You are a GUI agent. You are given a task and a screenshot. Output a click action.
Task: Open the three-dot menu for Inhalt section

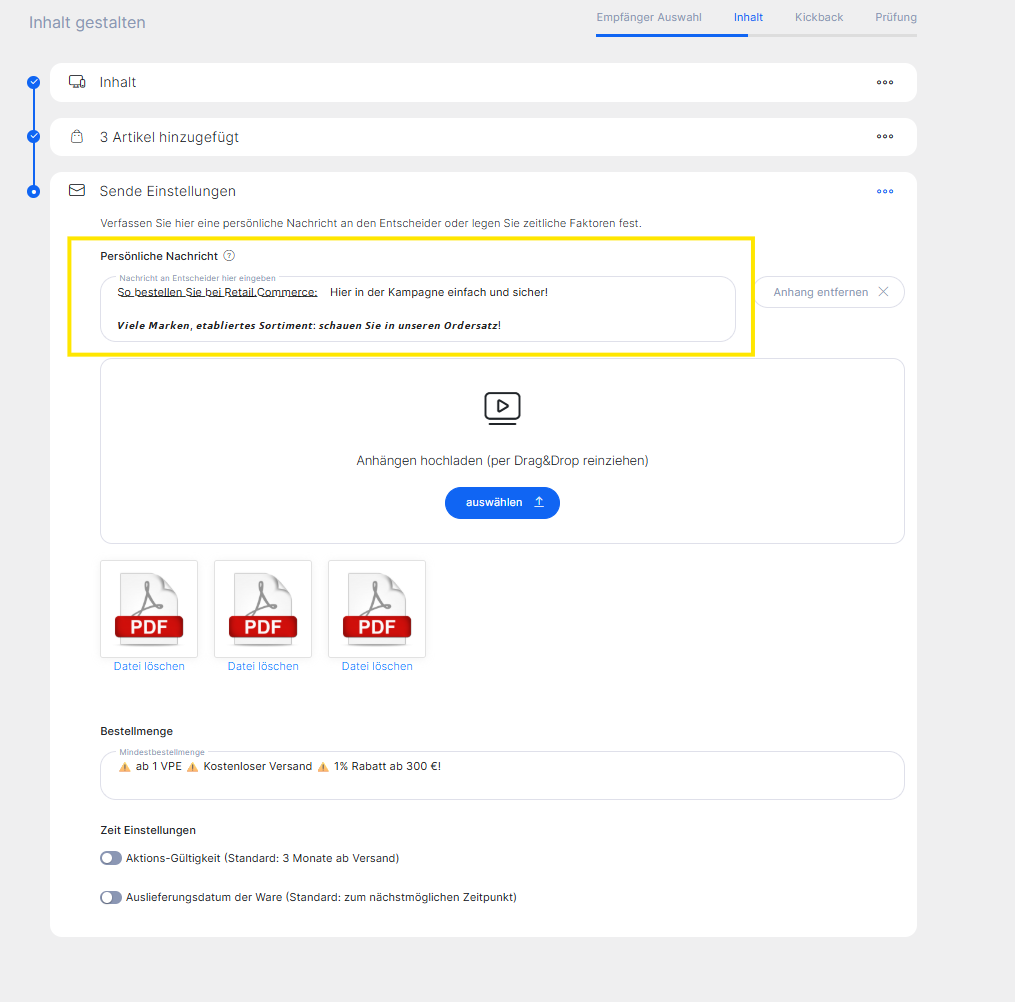(x=885, y=83)
